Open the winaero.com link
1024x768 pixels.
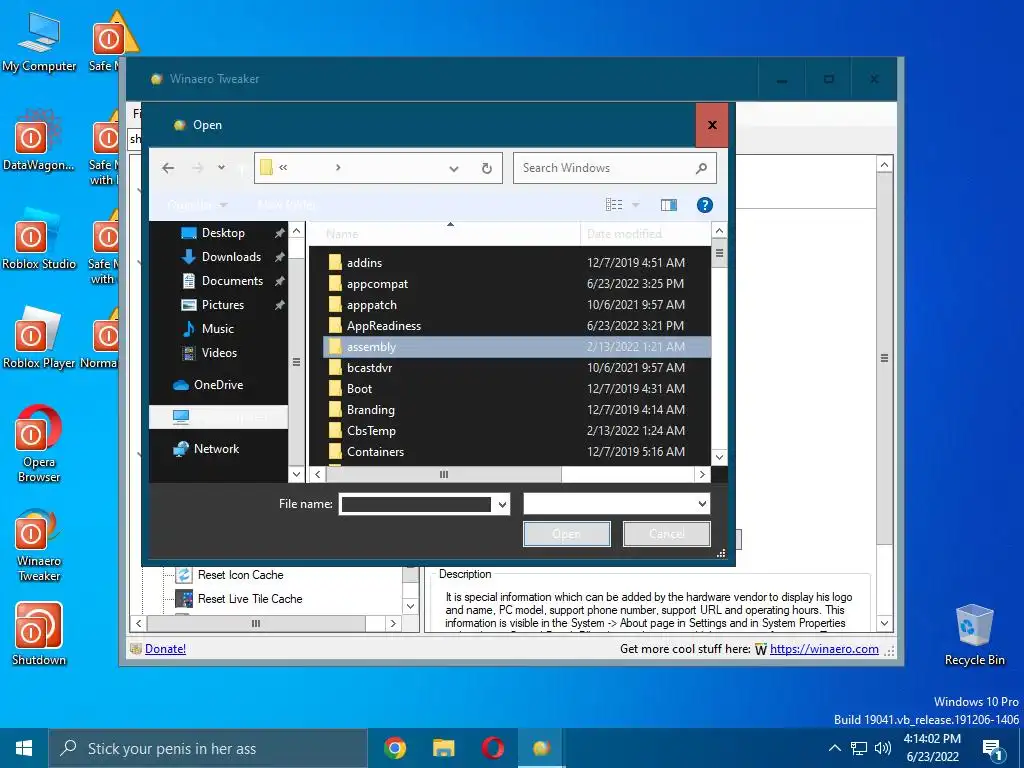click(x=824, y=648)
